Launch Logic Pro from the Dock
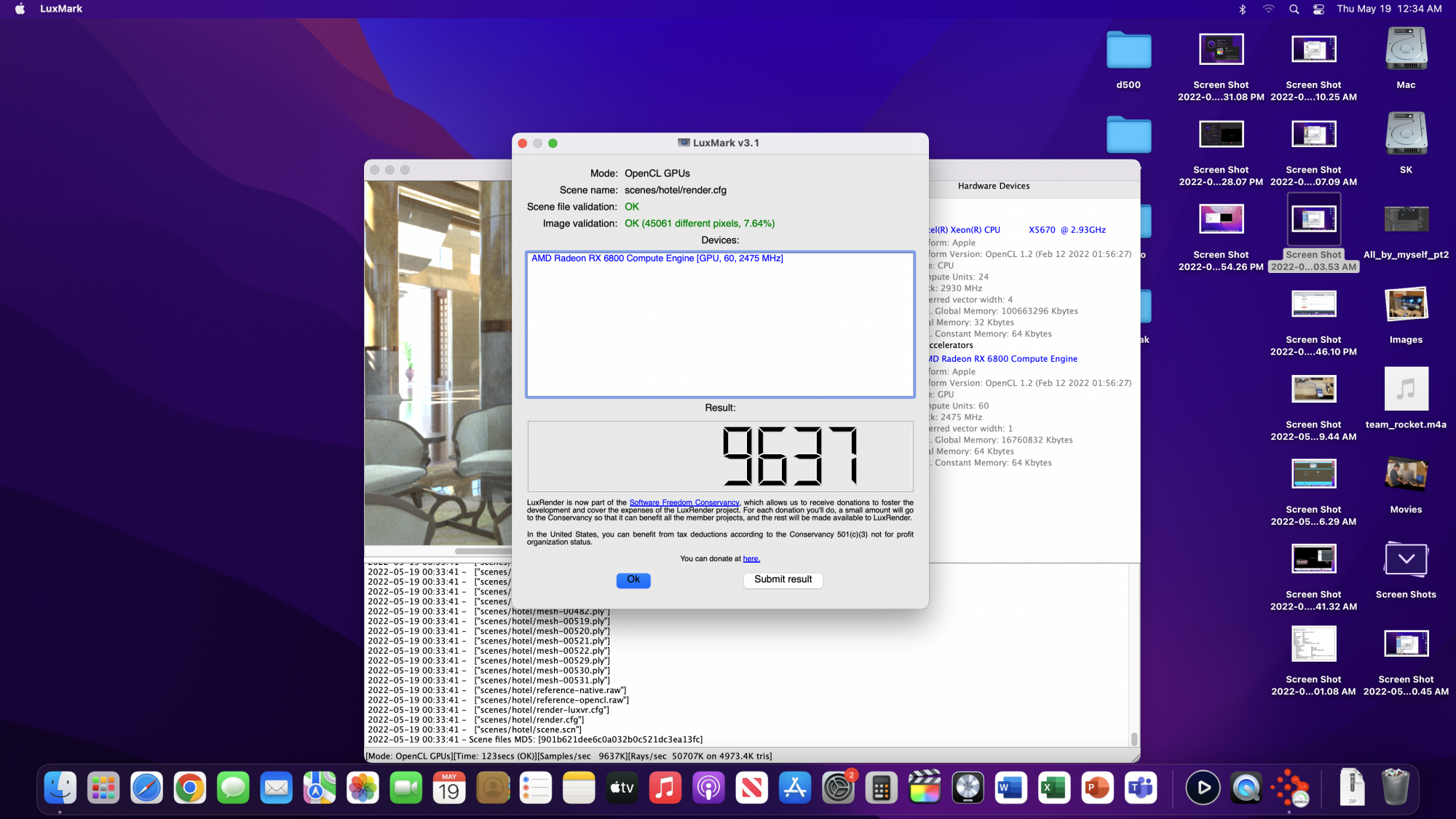Image resolution: width=1456 pixels, height=819 pixels. click(968, 788)
